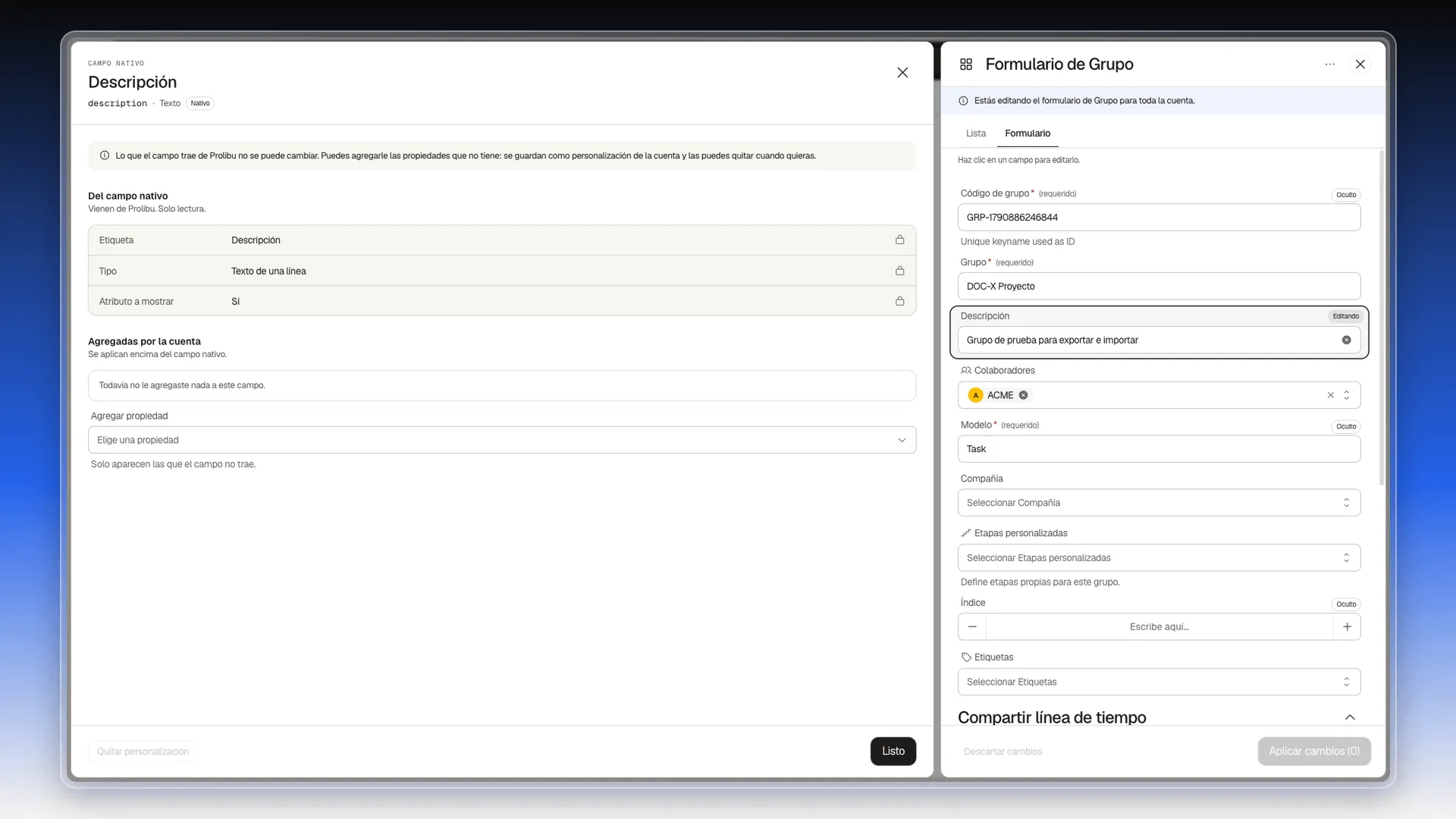
Task: Toggle Oculto badge on Código de grupo
Action: click(1346, 195)
